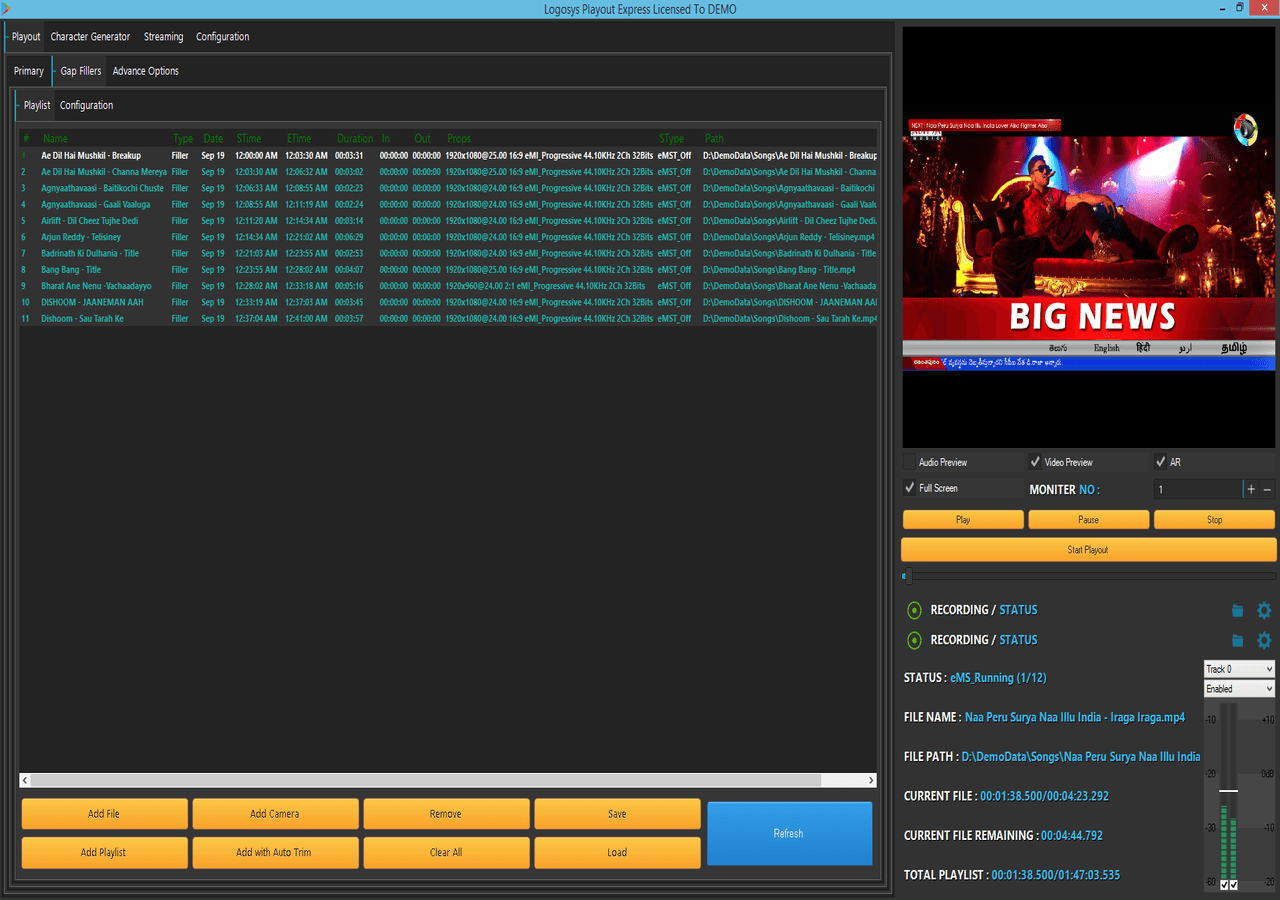Click the Add with Auto Trim button
Image resolution: width=1280 pixels, height=900 pixels.
tap(274, 853)
